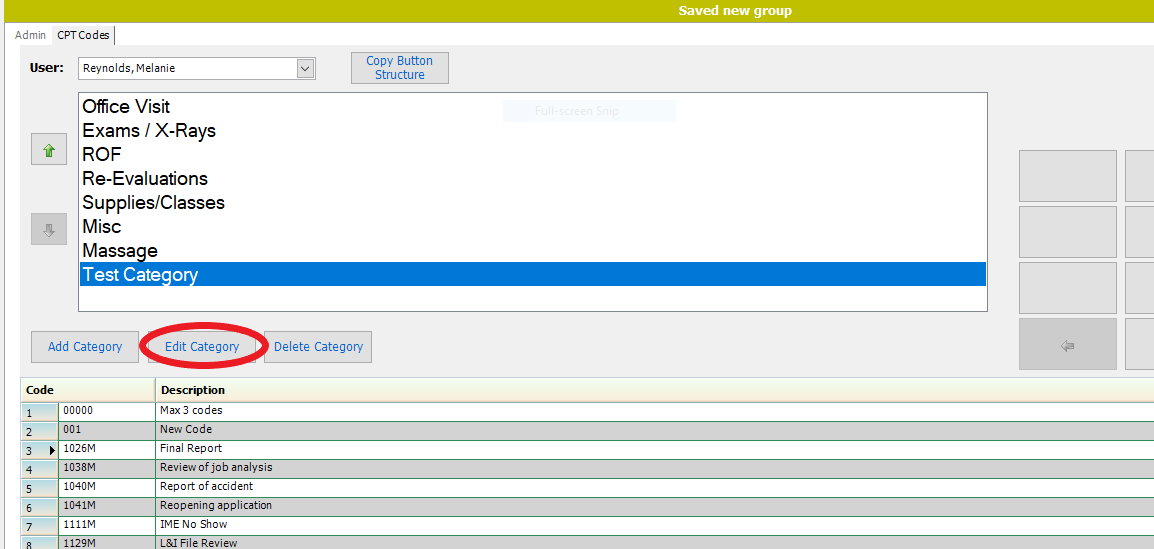The image size is (1154, 549).
Task: Click row header number 1
Action: (x=40, y=411)
